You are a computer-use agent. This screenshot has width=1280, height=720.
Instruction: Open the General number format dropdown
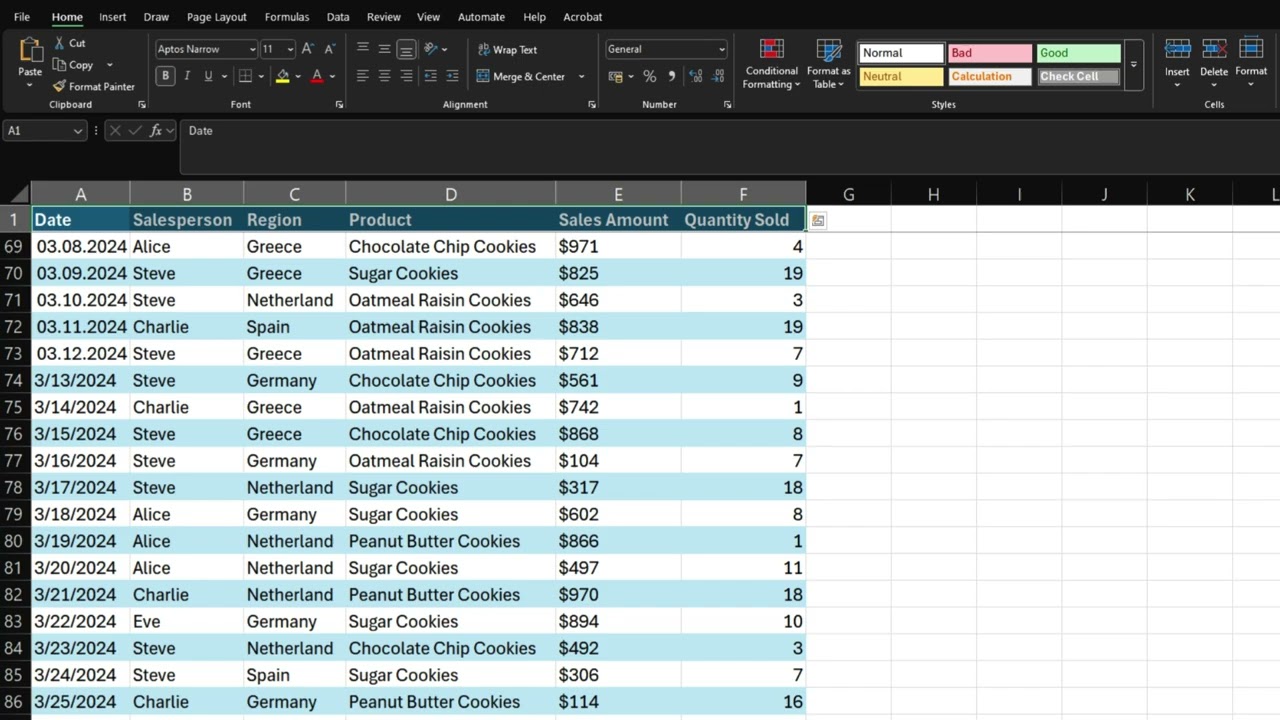[x=721, y=49]
